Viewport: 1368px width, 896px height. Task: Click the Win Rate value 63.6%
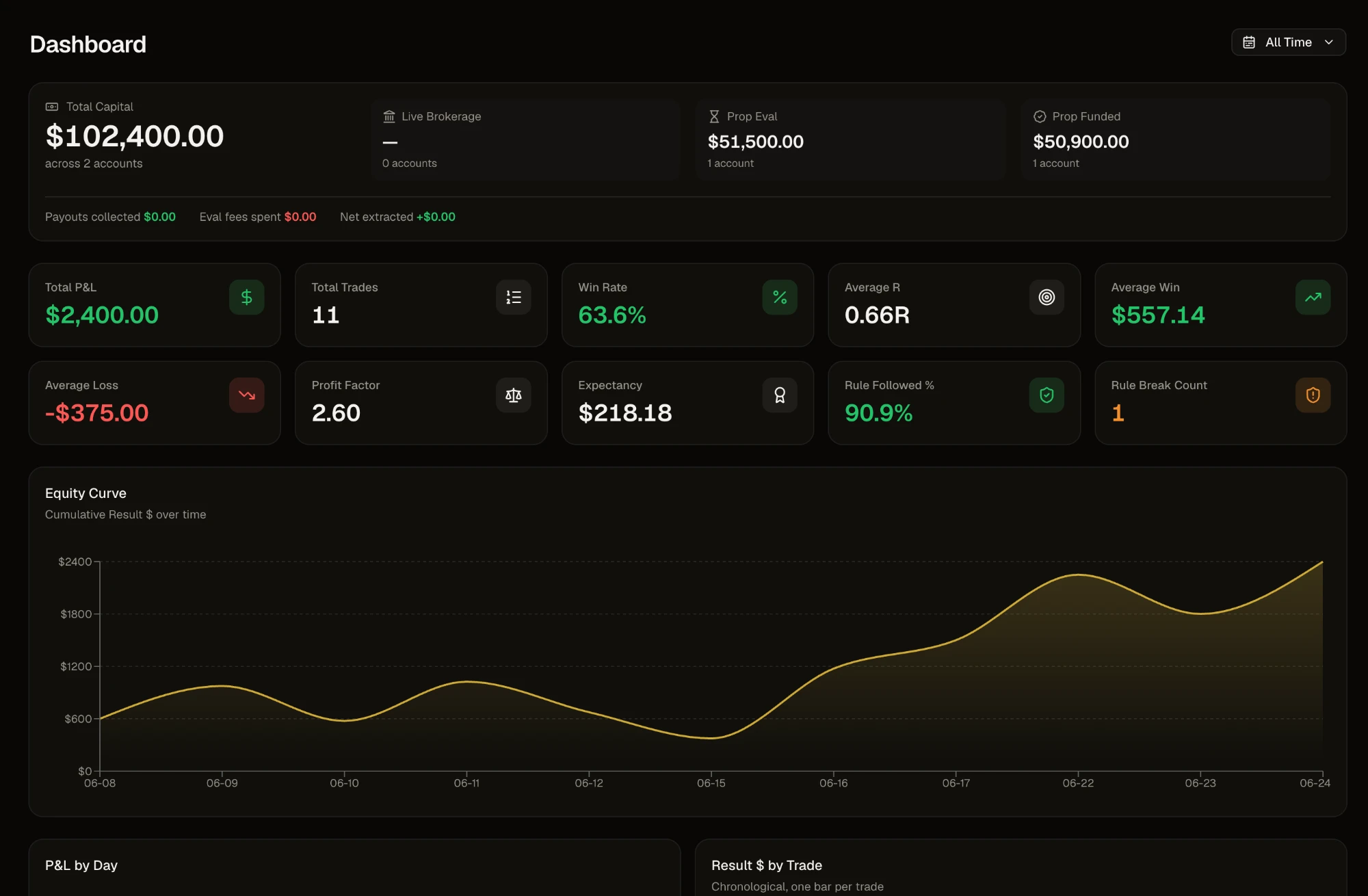point(612,315)
